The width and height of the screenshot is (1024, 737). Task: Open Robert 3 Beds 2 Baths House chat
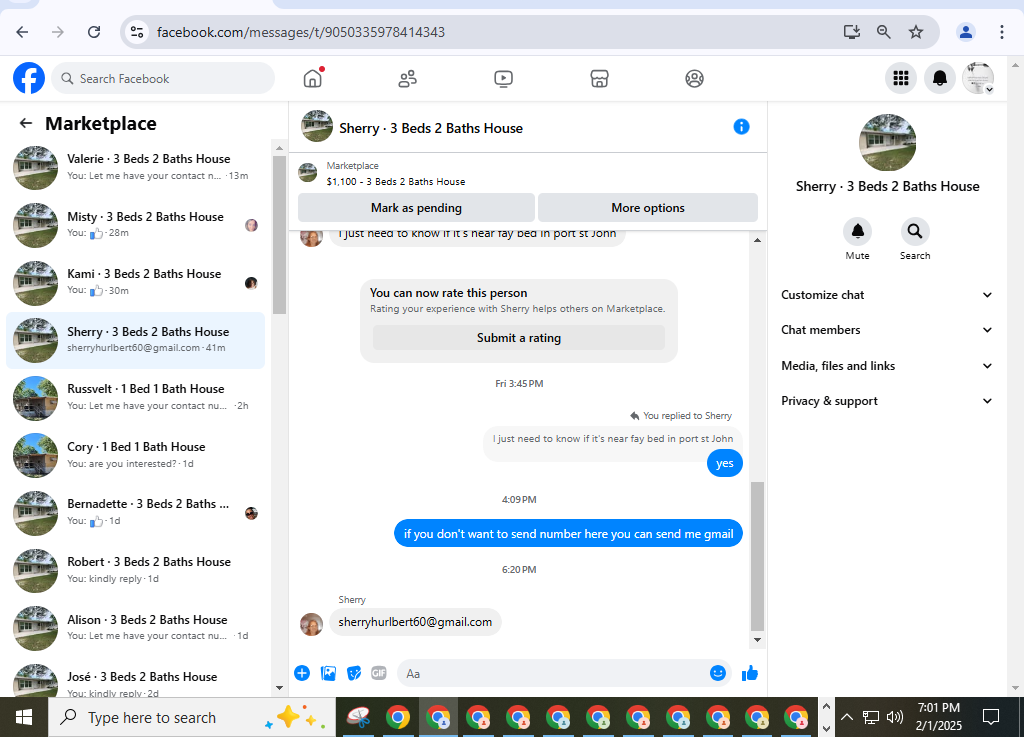point(136,570)
